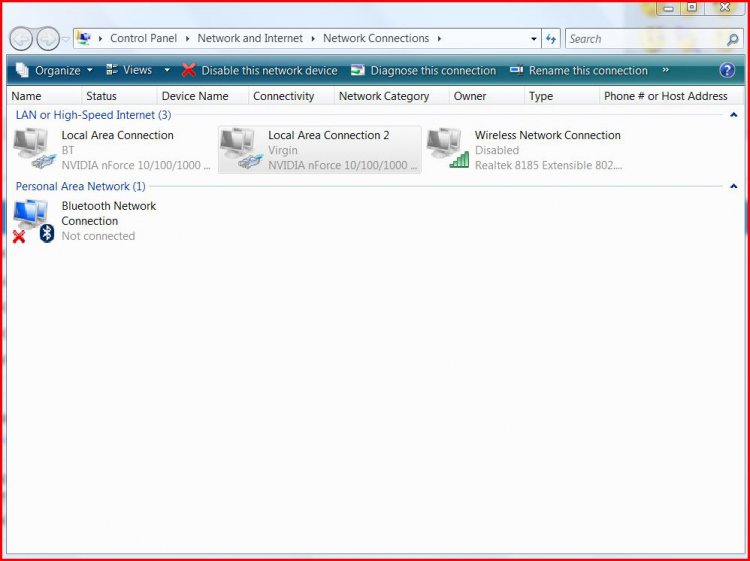Sort by the Name column header

(44, 96)
